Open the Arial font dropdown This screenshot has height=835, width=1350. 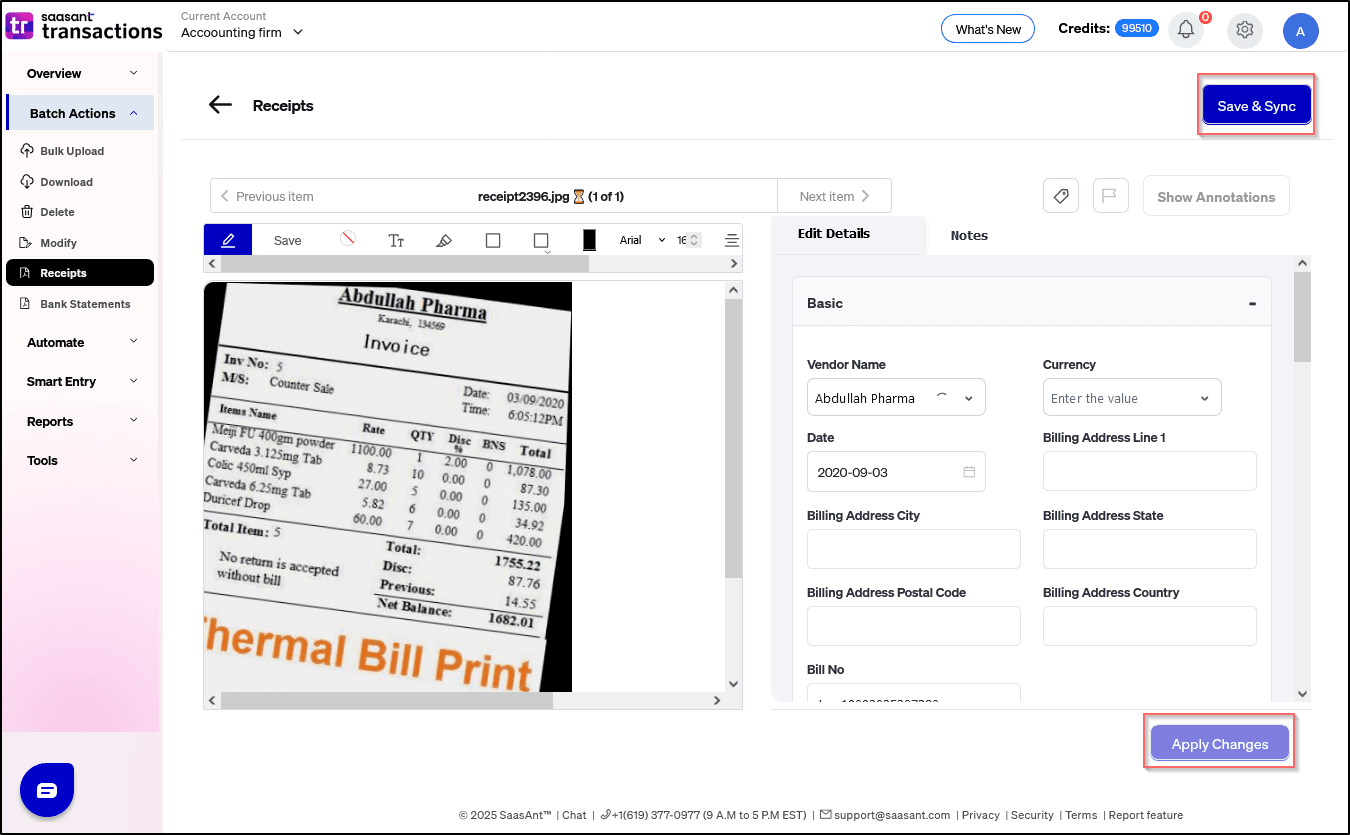point(642,240)
